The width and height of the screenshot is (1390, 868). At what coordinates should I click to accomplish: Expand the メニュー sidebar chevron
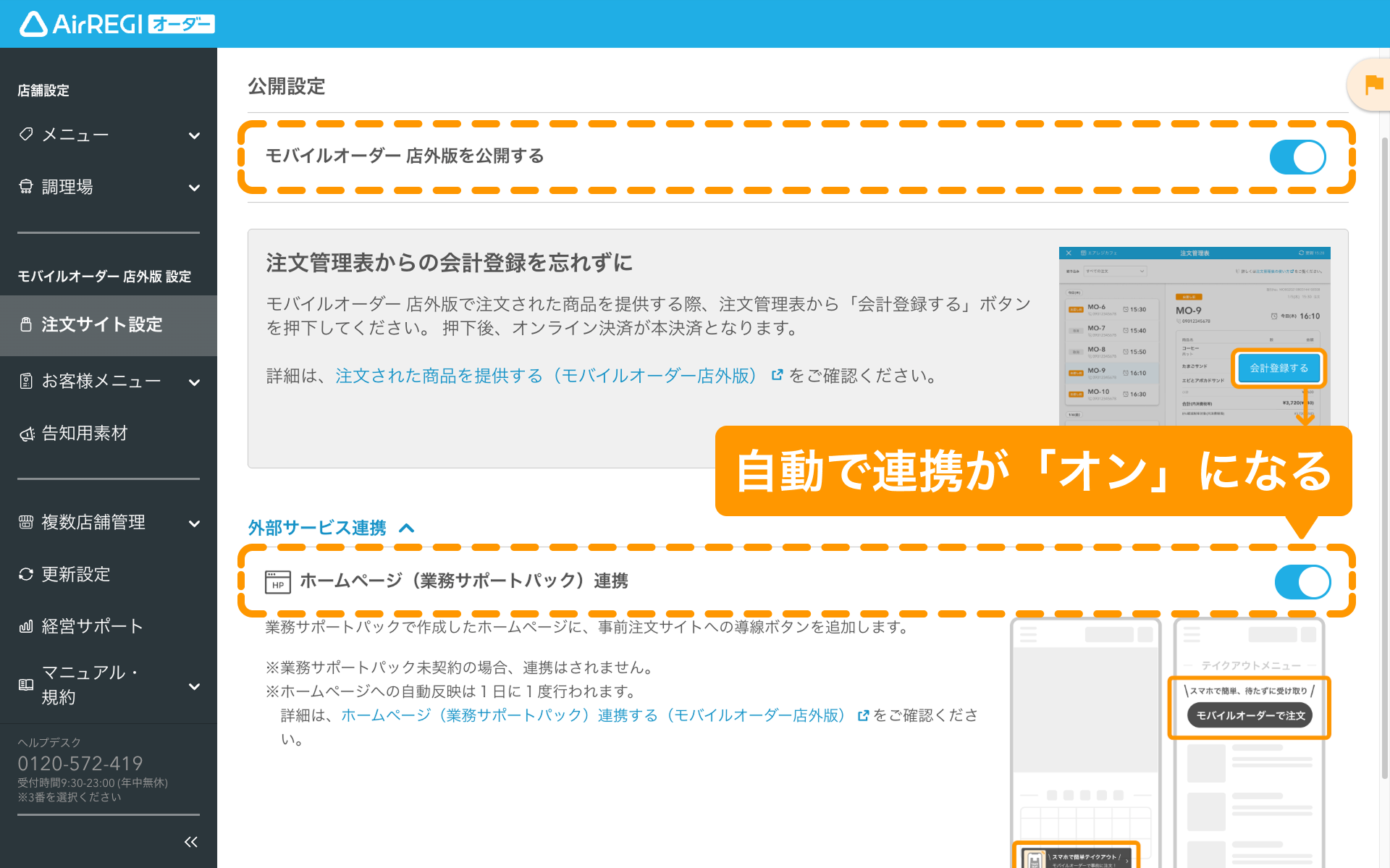[194, 135]
